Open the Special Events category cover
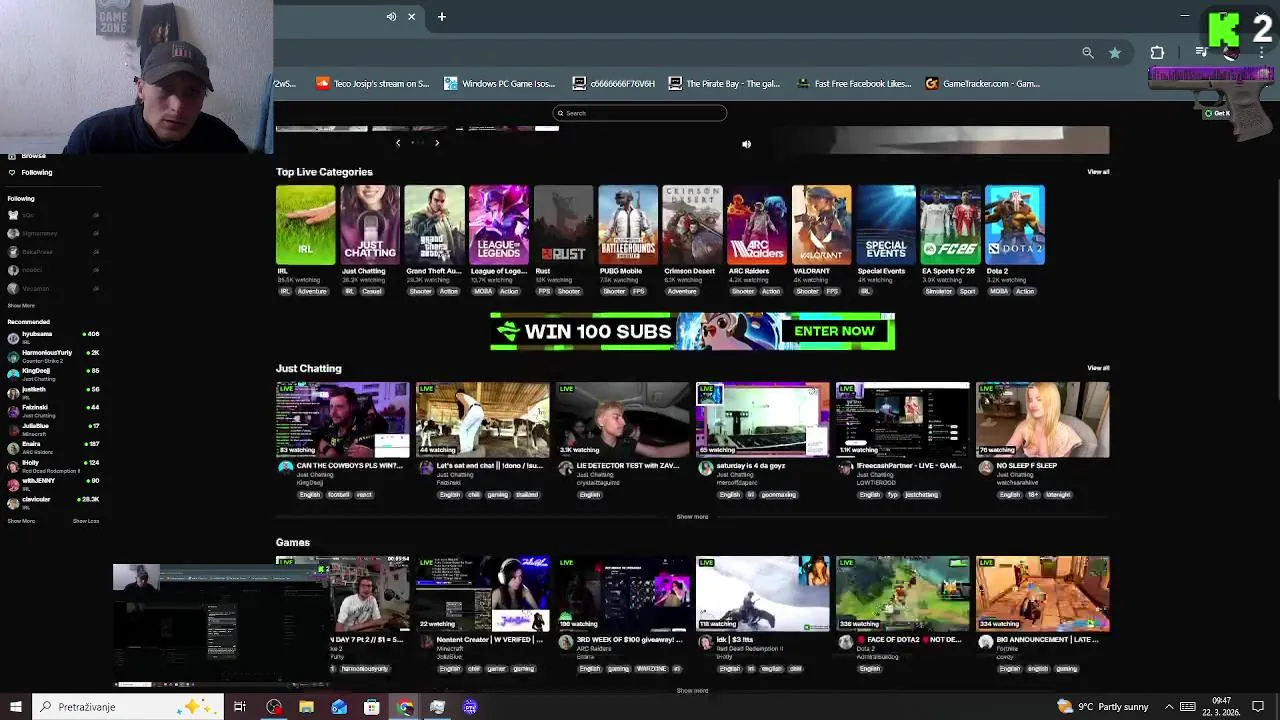 [x=886, y=225]
